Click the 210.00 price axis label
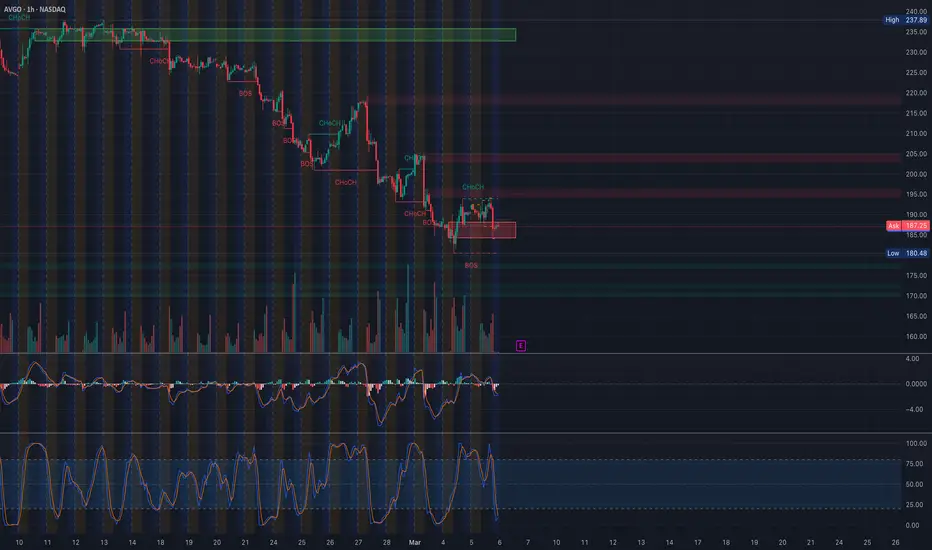Image resolution: width=932 pixels, height=550 pixels. [916, 134]
